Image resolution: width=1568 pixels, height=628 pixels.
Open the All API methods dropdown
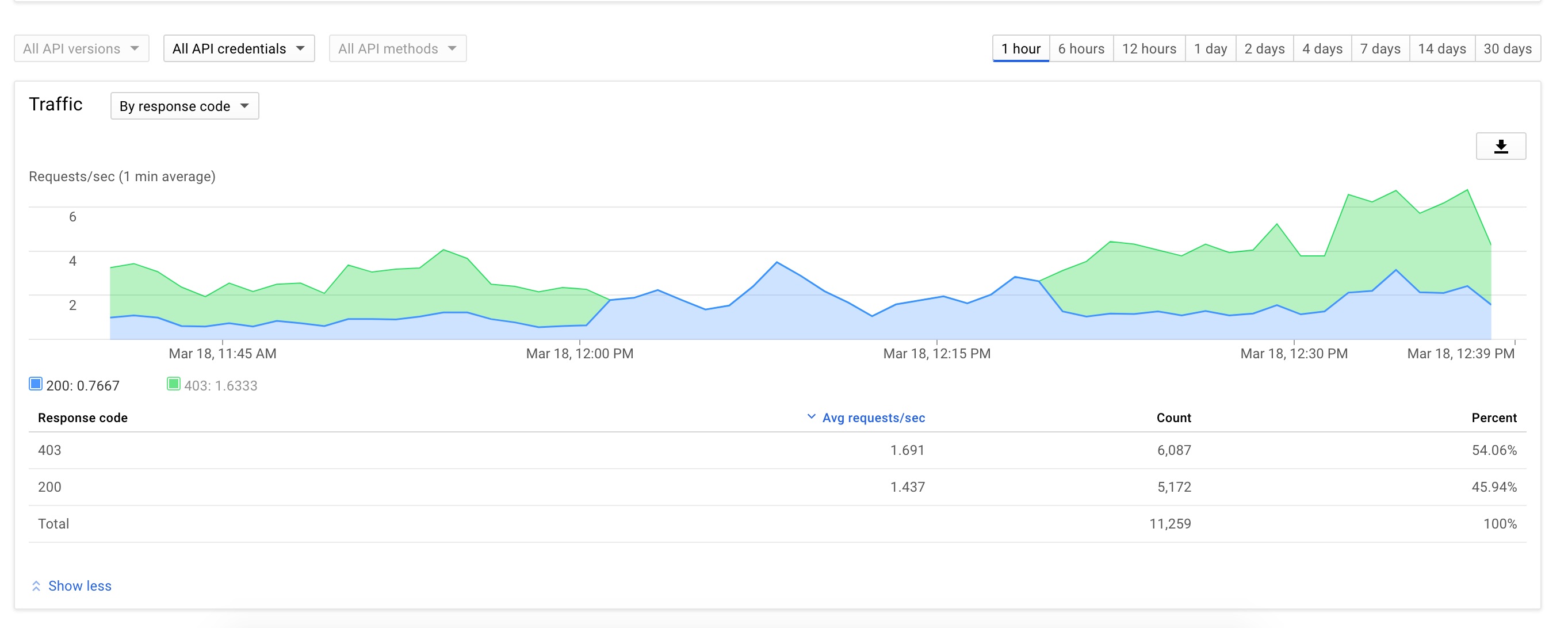[x=398, y=49]
